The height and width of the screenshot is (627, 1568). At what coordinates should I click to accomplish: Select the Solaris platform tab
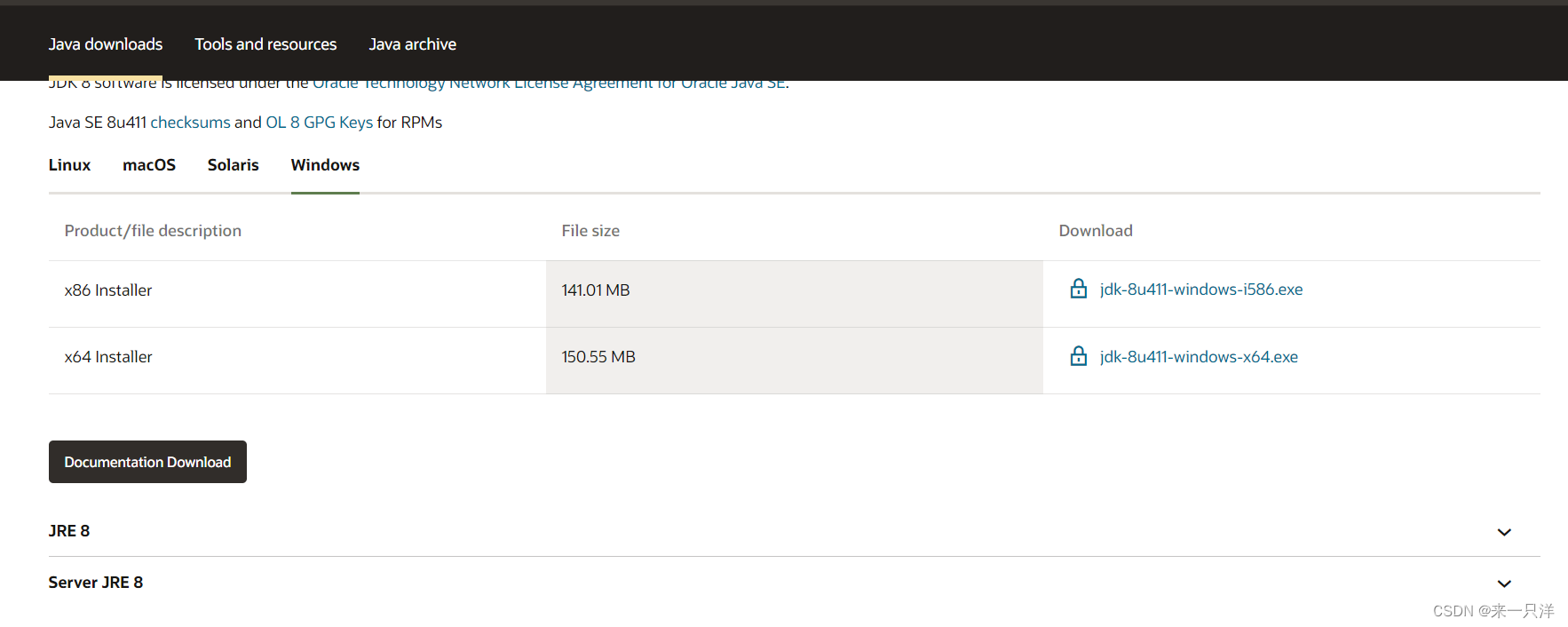[x=234, y=165]
